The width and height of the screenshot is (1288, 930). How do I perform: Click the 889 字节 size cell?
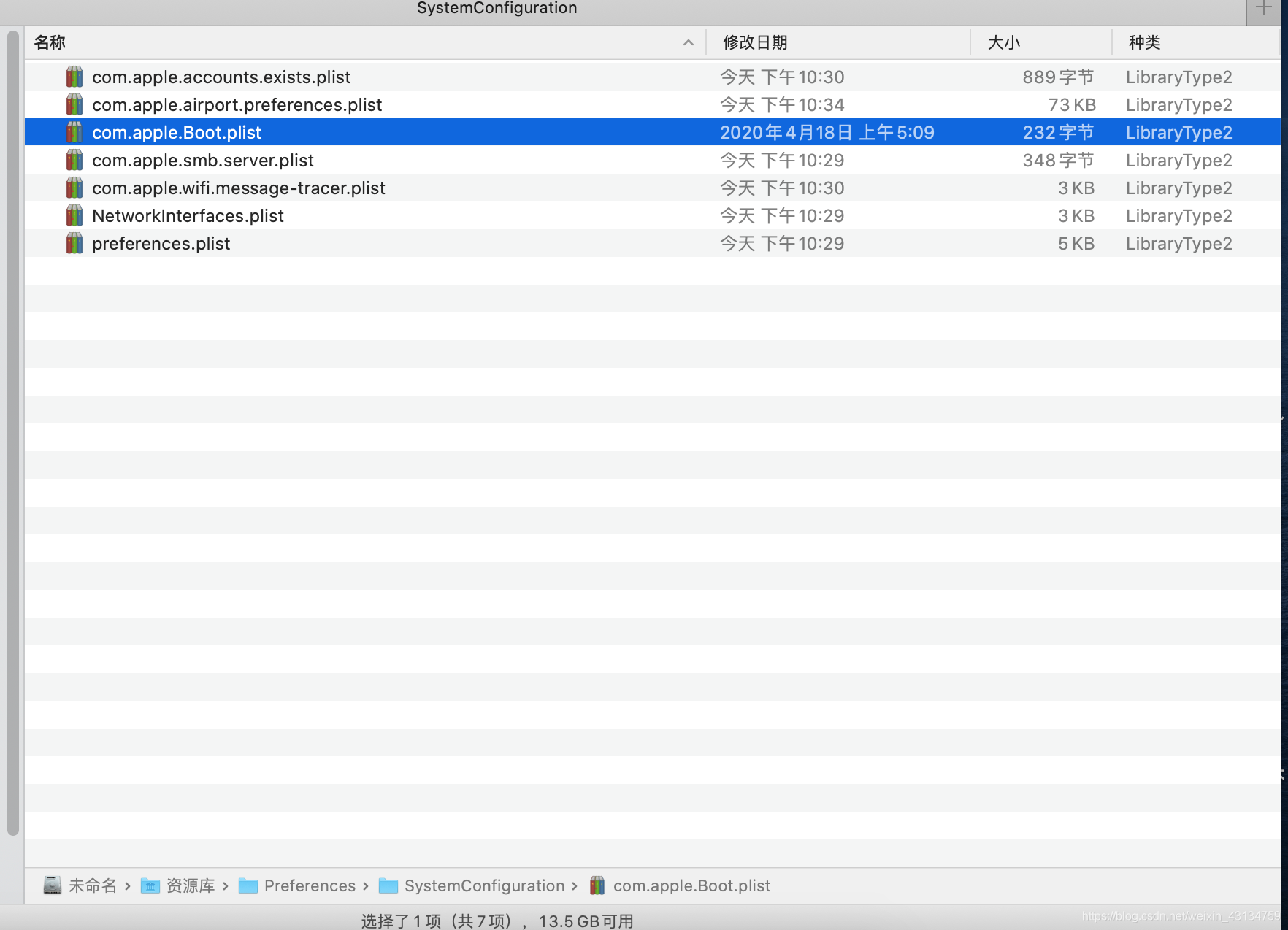[1058, 77]
